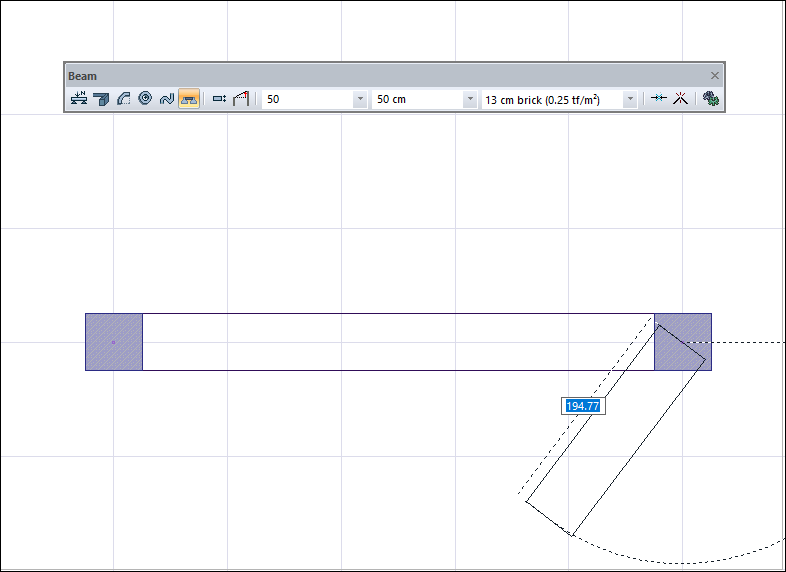Toggle the blue arrows-to-line alignment icon

coord(658,99)
